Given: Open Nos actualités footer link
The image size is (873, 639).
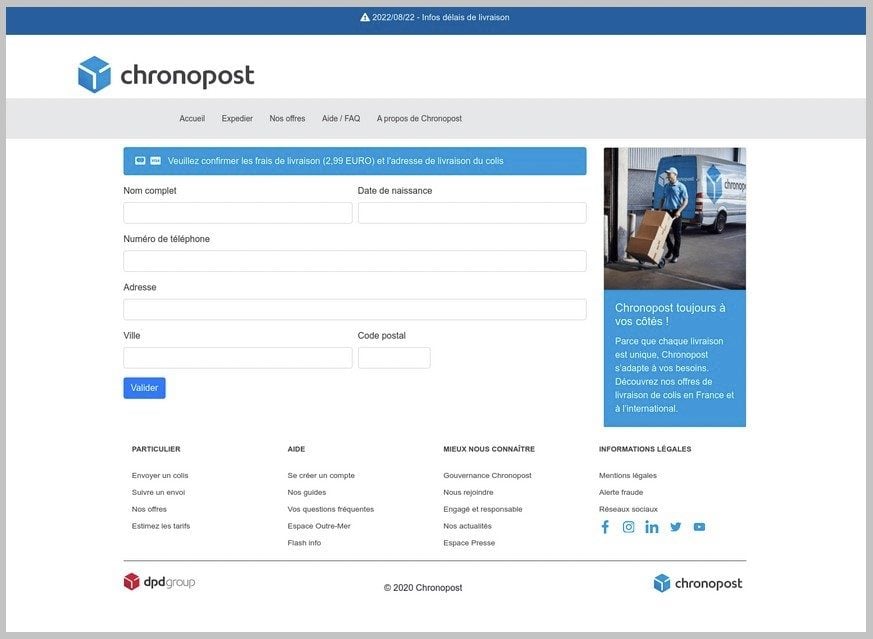Looking at the screenshot, I should point(468,525).
